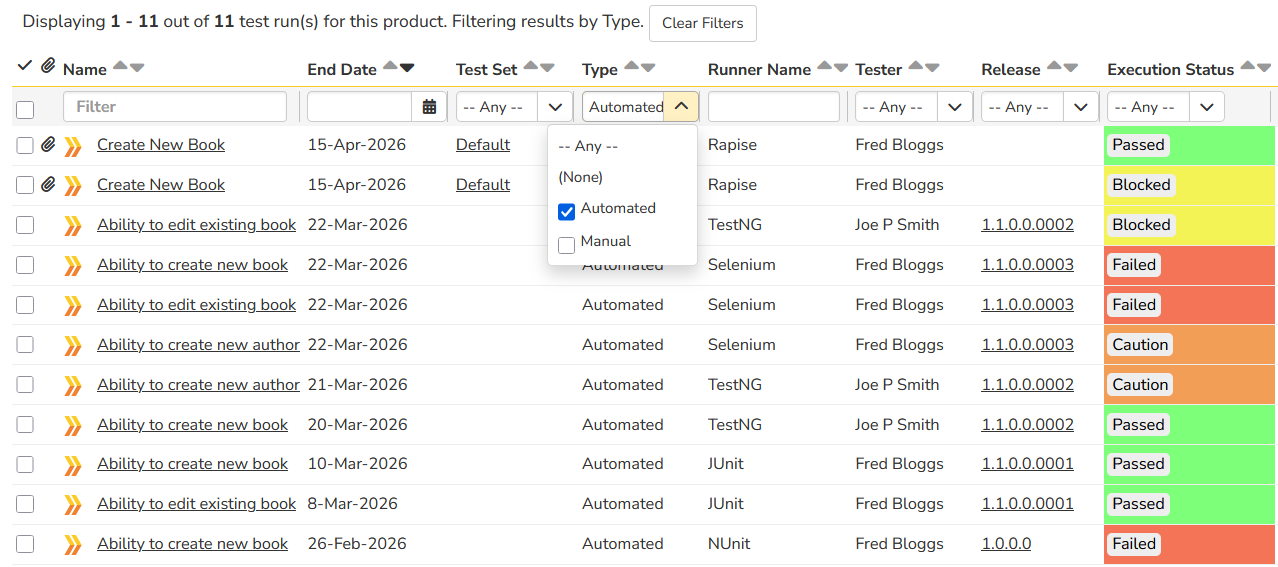The width and height of the screenshot is (1278, 567).
Task: Click the paperclip icon in the column header
Action: (x=48, y=67)
